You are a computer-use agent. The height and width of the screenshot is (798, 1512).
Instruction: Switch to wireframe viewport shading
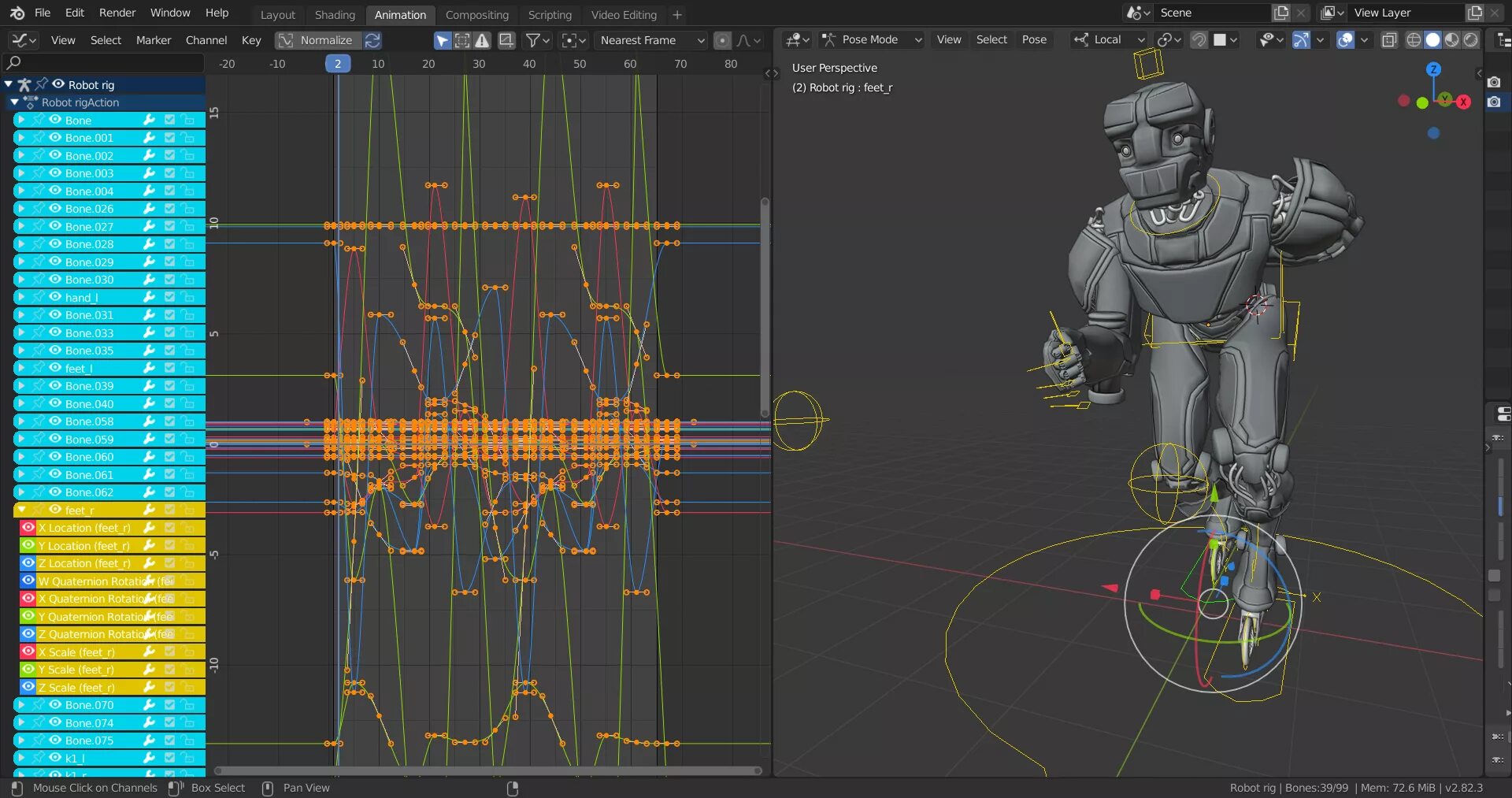point(1414,40)
